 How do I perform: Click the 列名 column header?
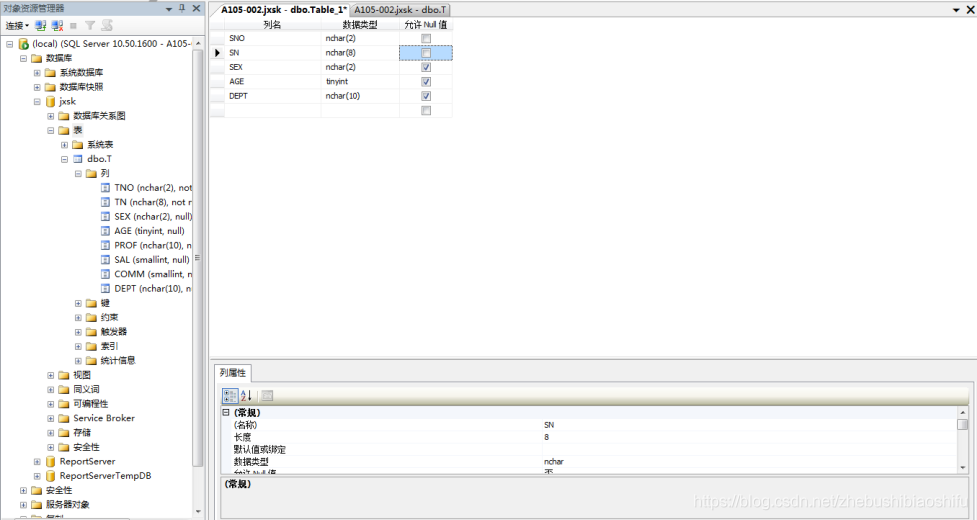pyautogui.click(x=273, y=24)
